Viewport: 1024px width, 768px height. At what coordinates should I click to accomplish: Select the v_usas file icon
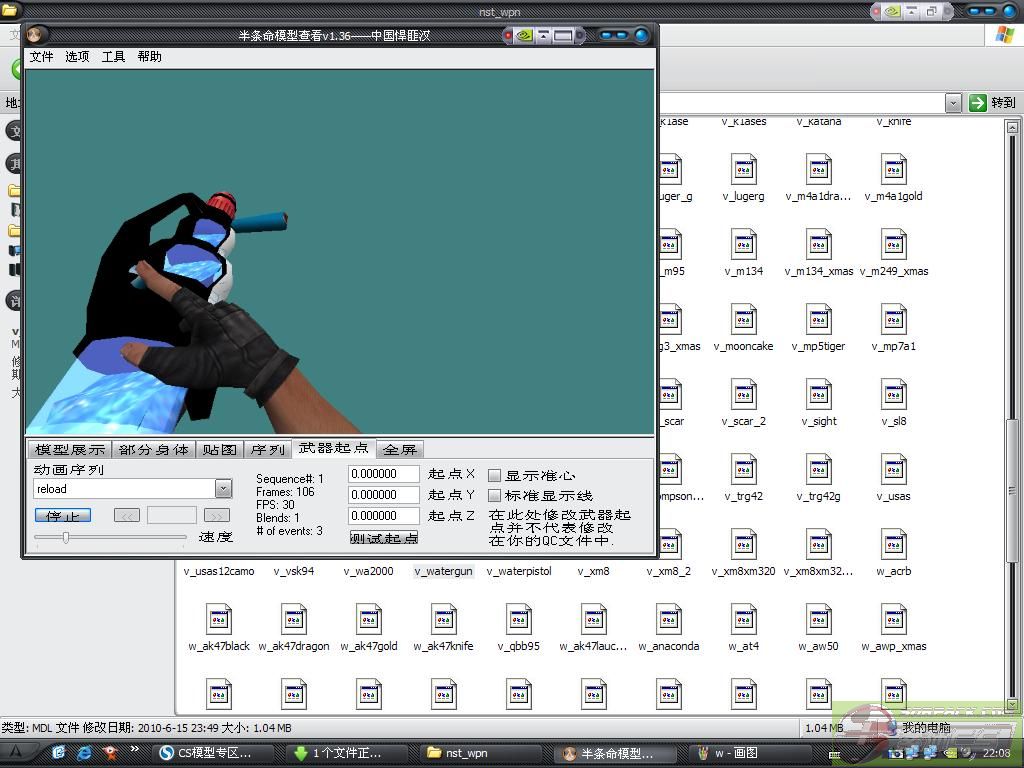tap(894, 470)
